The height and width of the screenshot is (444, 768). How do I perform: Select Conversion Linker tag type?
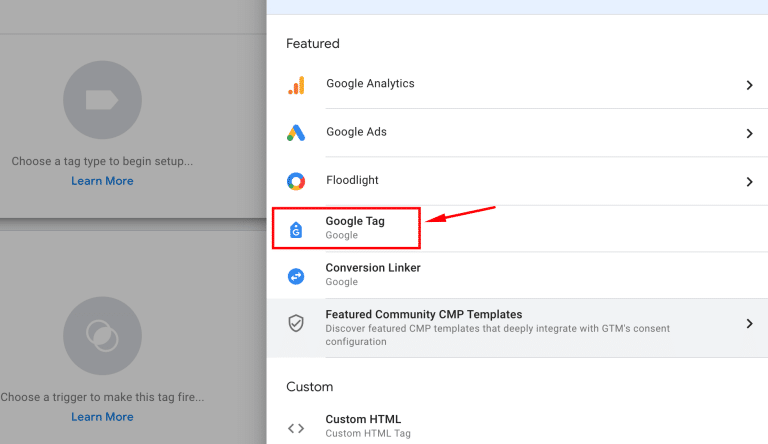[518, 275]
